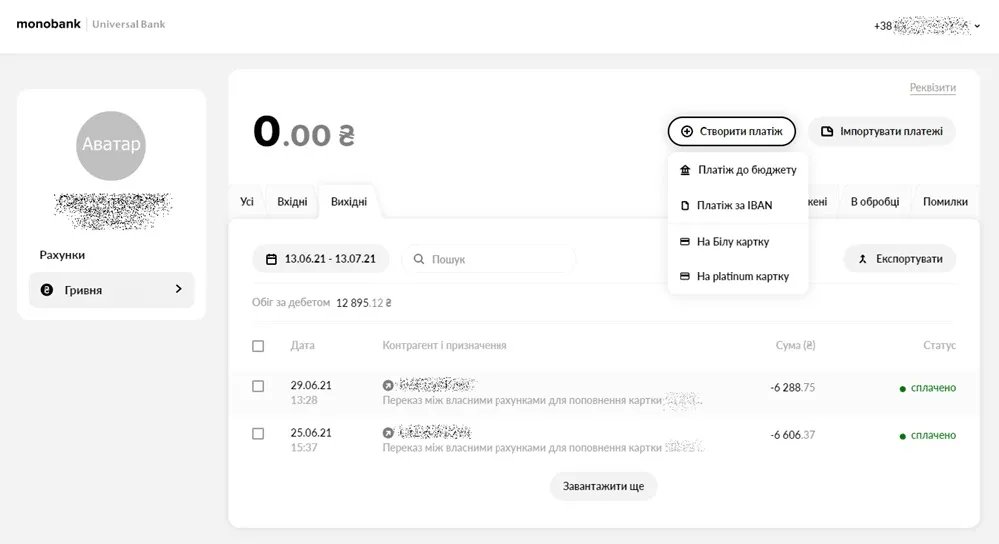999x544 pixels.
Task: Toggle the select-all checkbox in table header
Action: (258, 346)
